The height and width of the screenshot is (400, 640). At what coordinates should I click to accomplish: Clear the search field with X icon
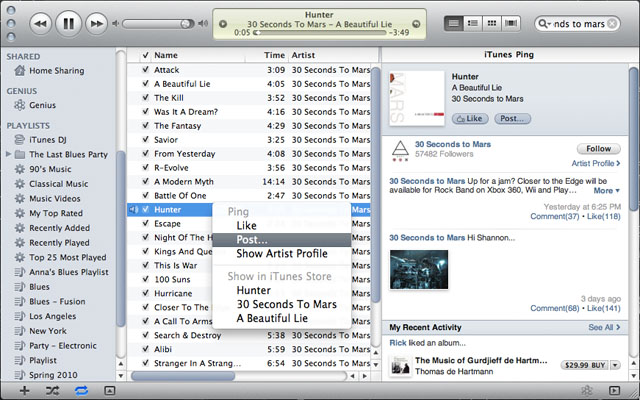click(x=612, y=24)
